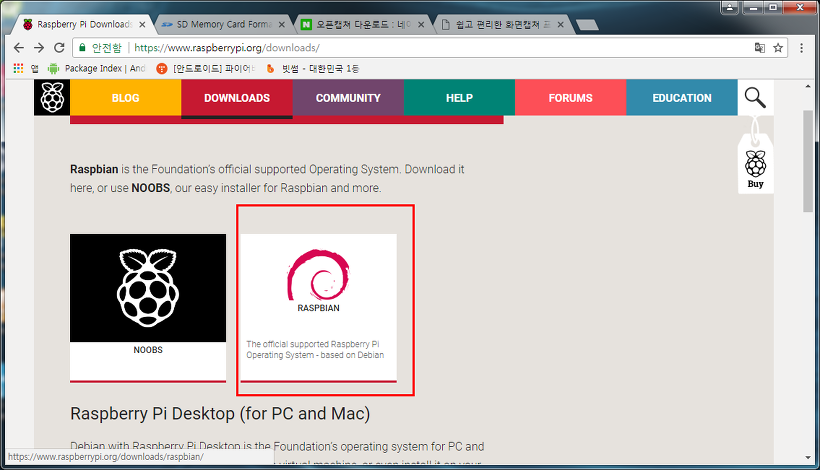
Task: Click the bold NOOBS link in intro text
Action: click(x=151, y=188)
